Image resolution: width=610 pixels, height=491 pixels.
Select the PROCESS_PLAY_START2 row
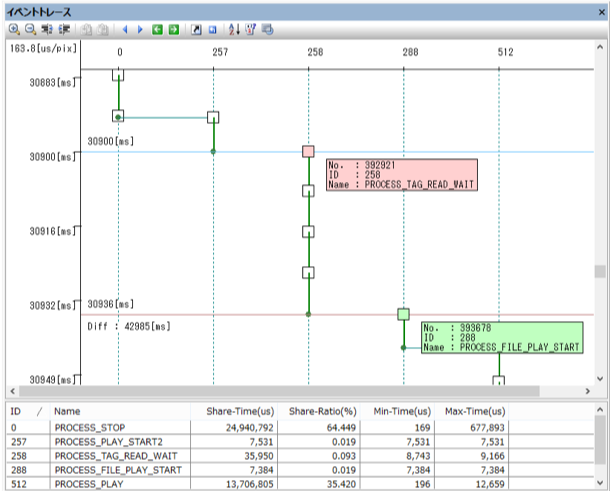300,442
